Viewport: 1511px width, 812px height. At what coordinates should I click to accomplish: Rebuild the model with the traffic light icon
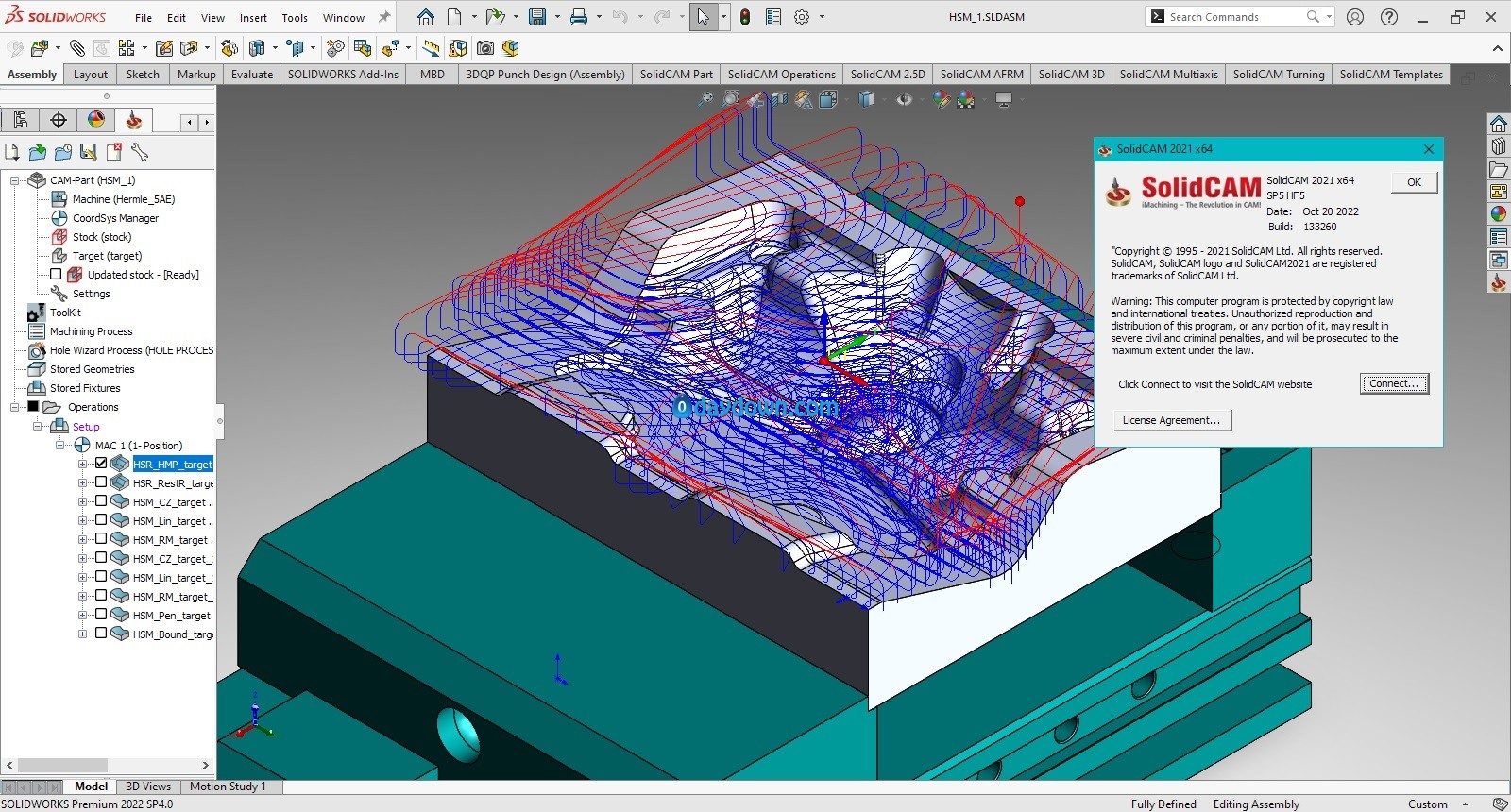(745, 17)
